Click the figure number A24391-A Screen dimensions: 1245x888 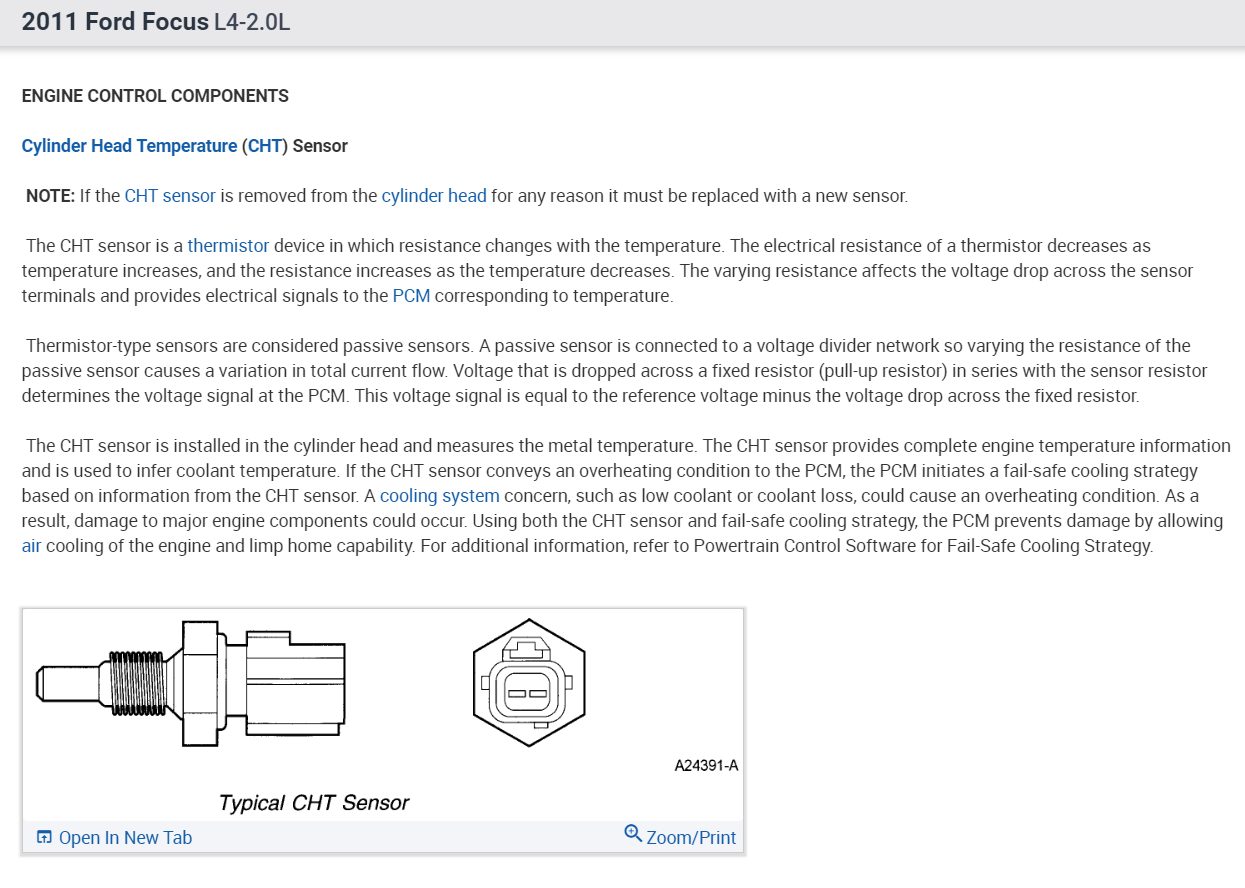tap(706, 766)
